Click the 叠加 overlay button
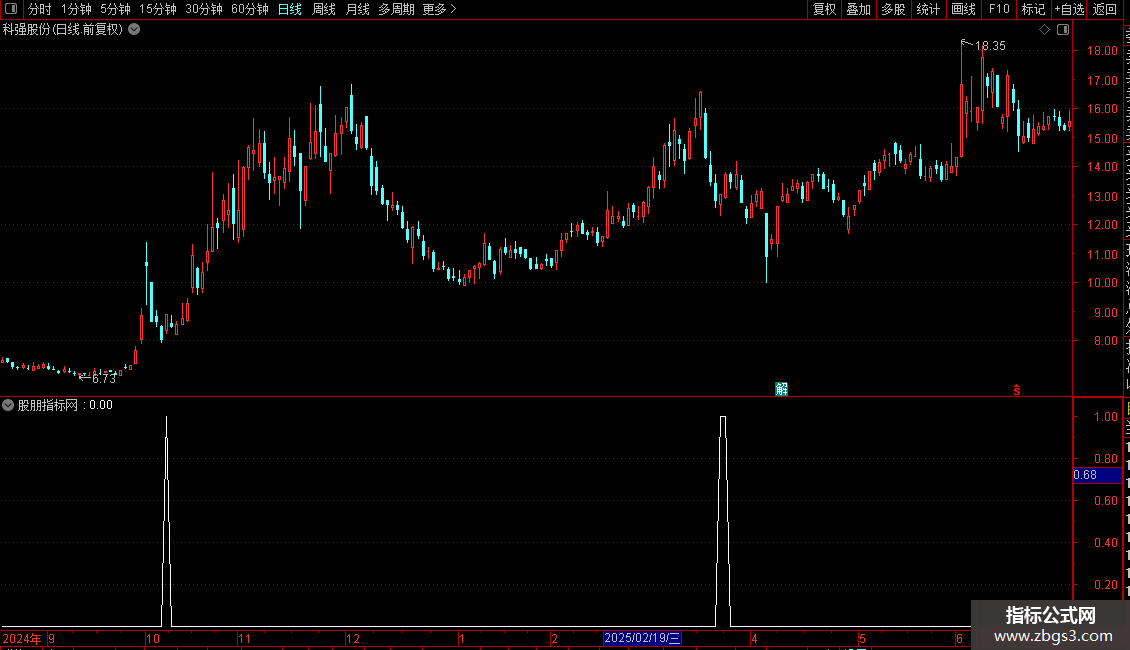 click(858, 9)
